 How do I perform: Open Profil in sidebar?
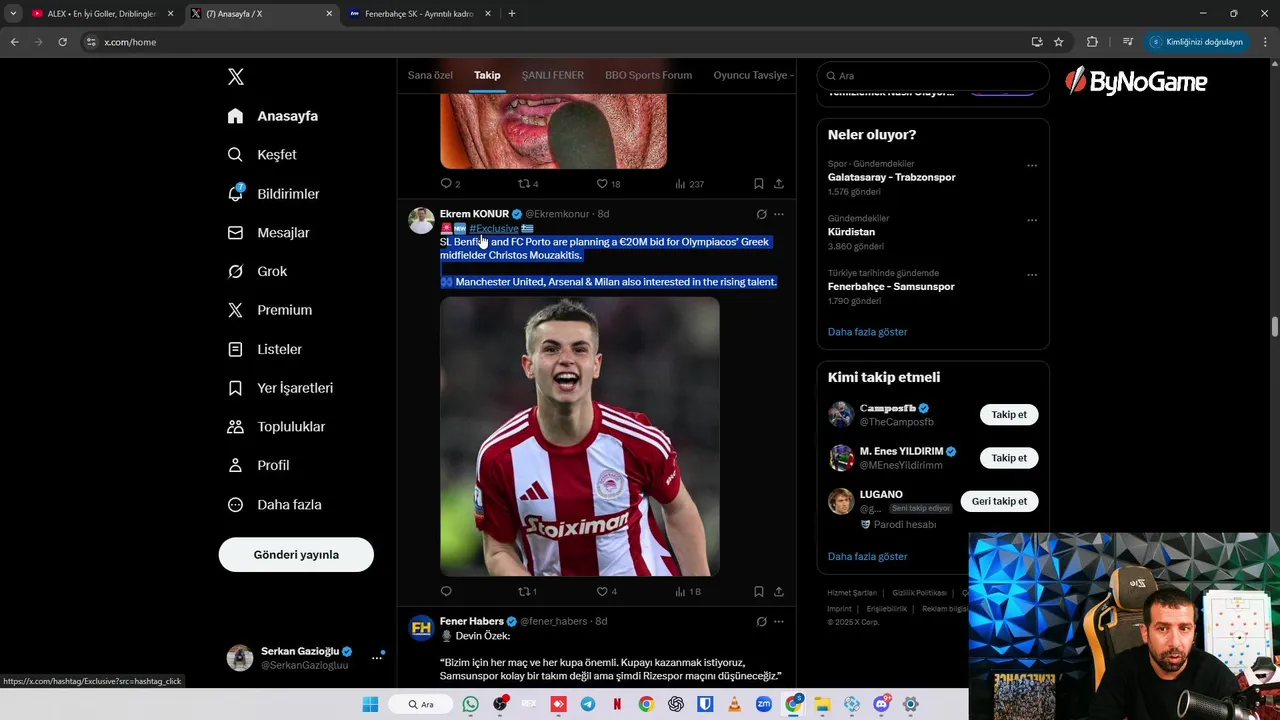tap(258, 466)
